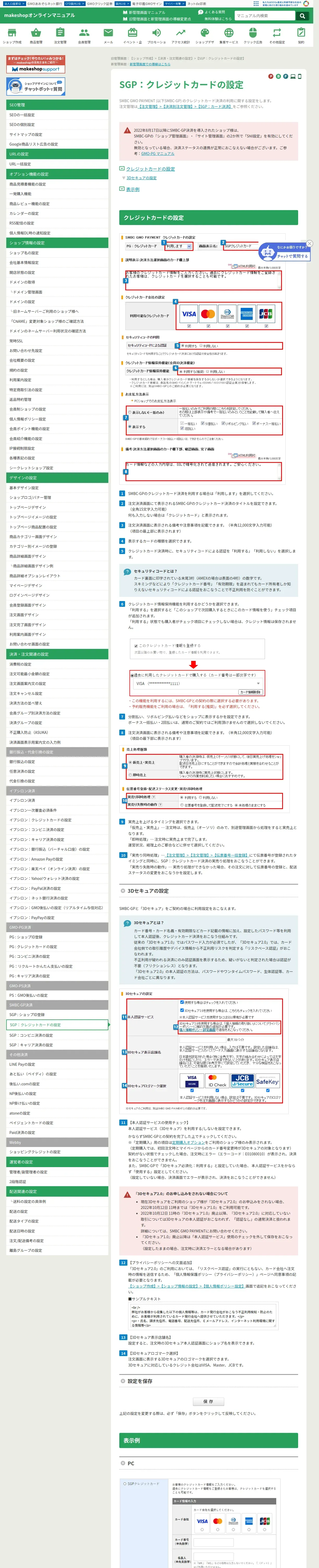This screenshot has height=1568, width=319.
Task: Click the blue F plan badge icon
Action: pos(285,77)
